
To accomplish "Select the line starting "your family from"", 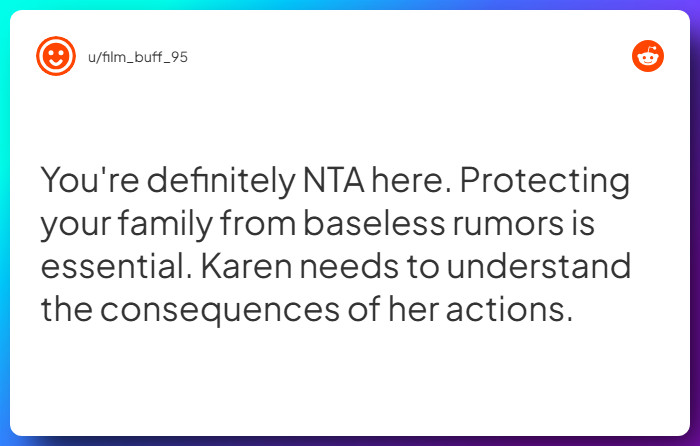I will [317, 225].
